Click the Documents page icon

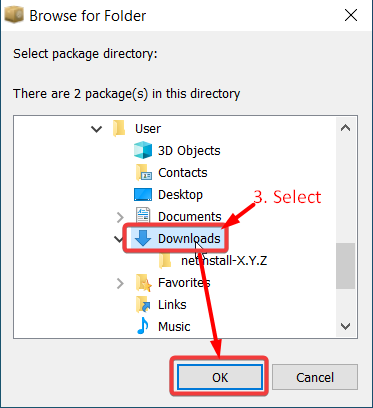click(143, 216)
